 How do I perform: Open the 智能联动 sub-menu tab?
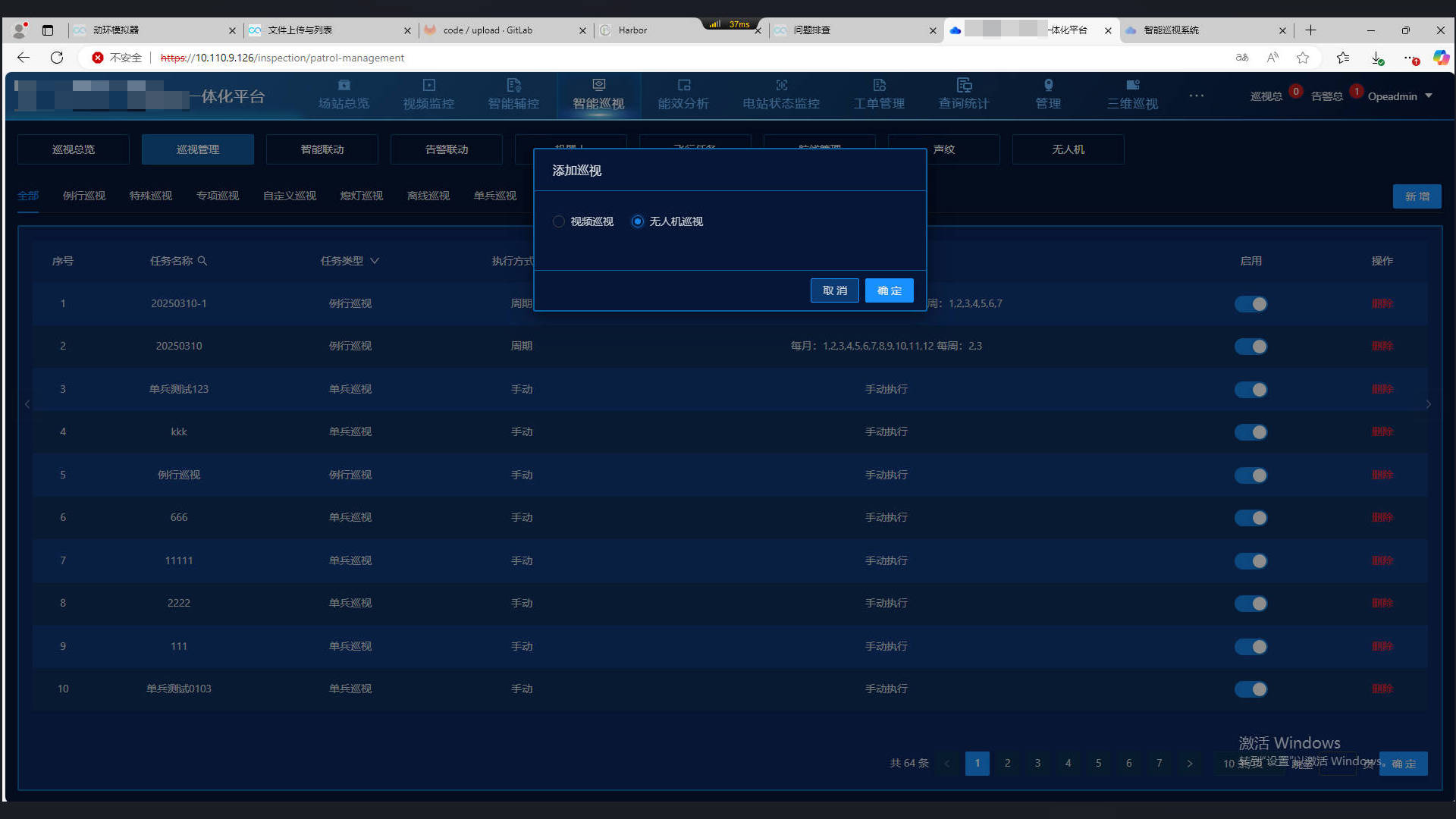coord(322,149)
